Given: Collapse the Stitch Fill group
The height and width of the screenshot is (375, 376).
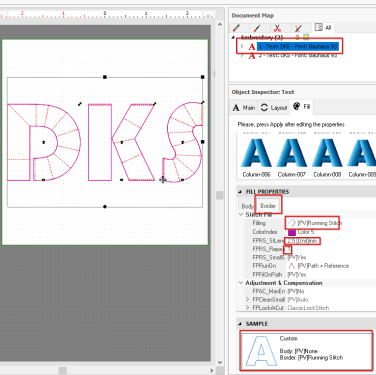Looking at the screenshot, I should [x=241, y=215].
